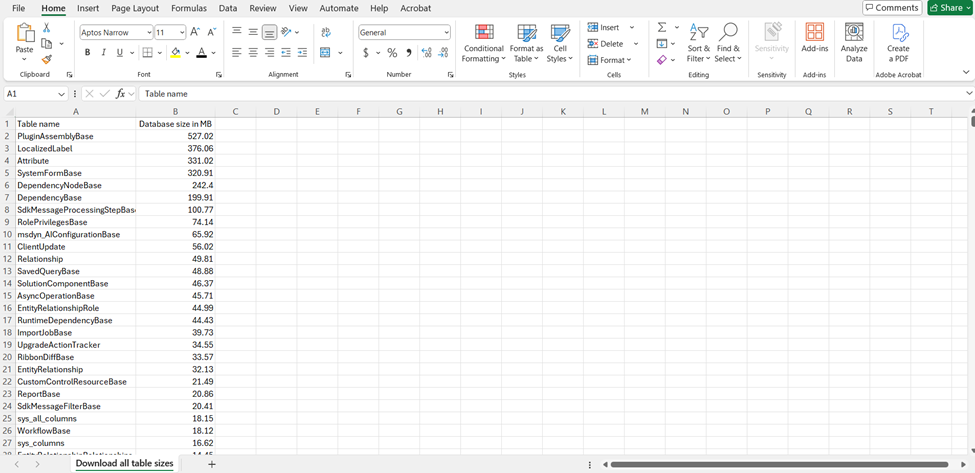This screenshot has height=473, width=975.
Task: Toggle Wrap Text in alignment group
Action: pyautogui.click(x=325, y=32)
